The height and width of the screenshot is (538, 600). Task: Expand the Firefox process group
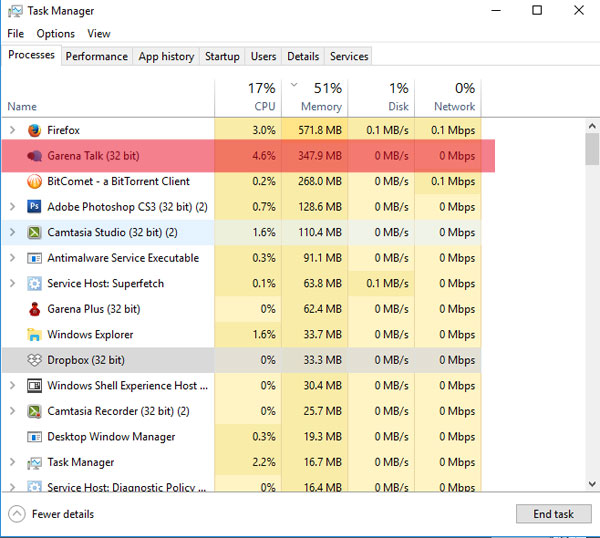[x=12, y=130]
